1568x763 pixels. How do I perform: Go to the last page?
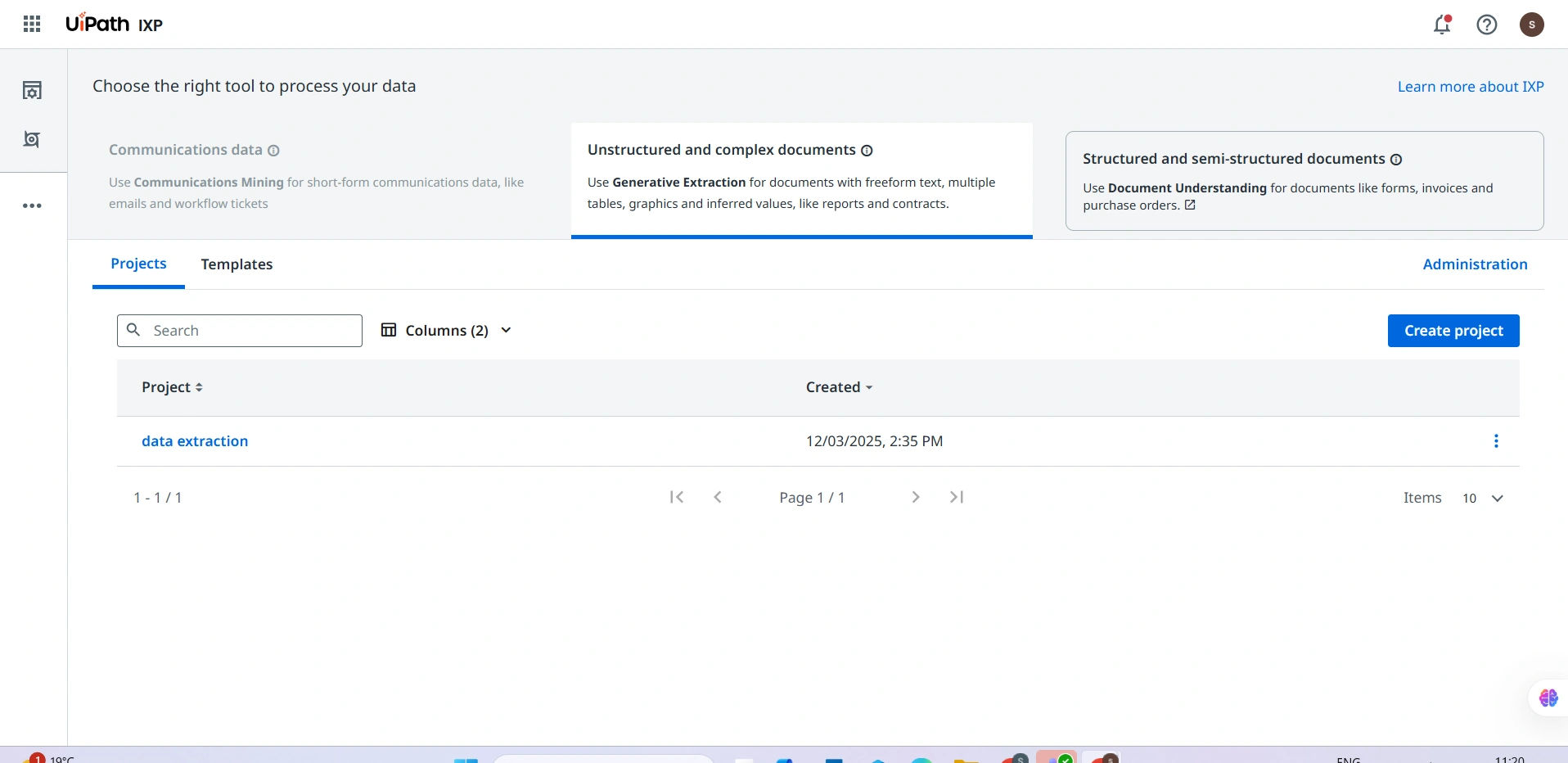pyautogui.click(x=957, y=497)
